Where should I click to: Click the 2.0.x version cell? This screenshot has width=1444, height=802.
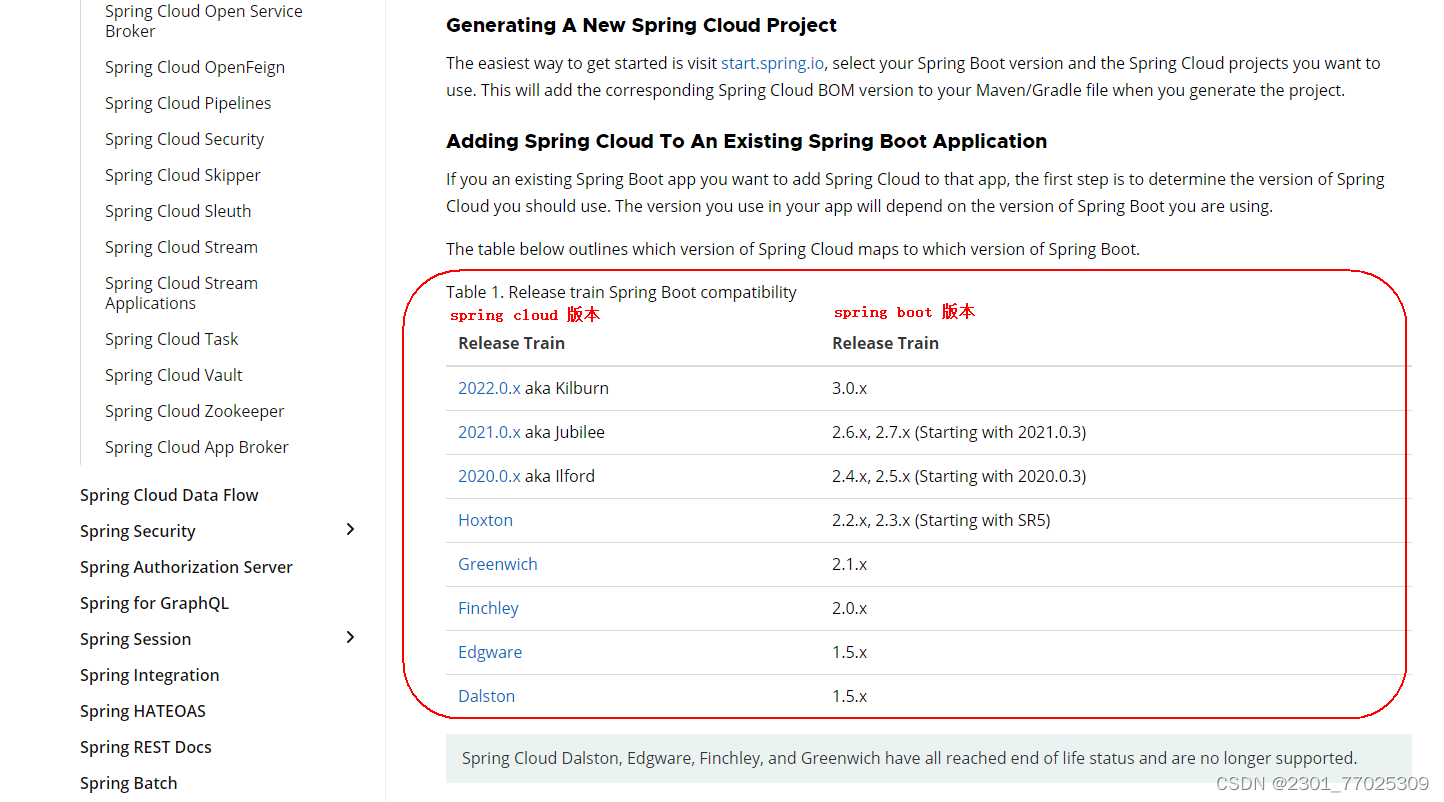pyautogui.click(x=849, y=608)
